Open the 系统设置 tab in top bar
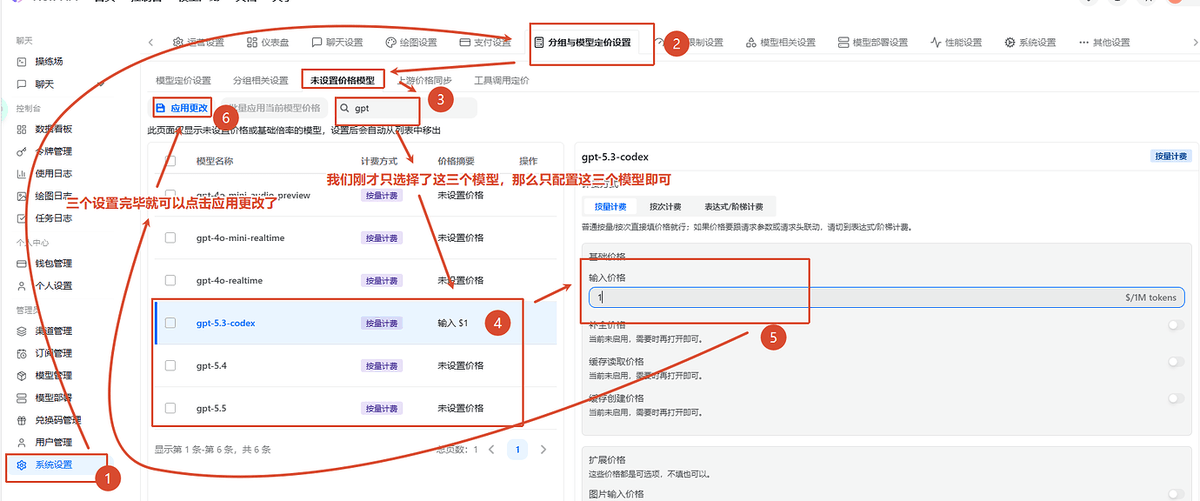Image resolution: width=1200 pixels, height=501 pixels. click(1030, 42)
